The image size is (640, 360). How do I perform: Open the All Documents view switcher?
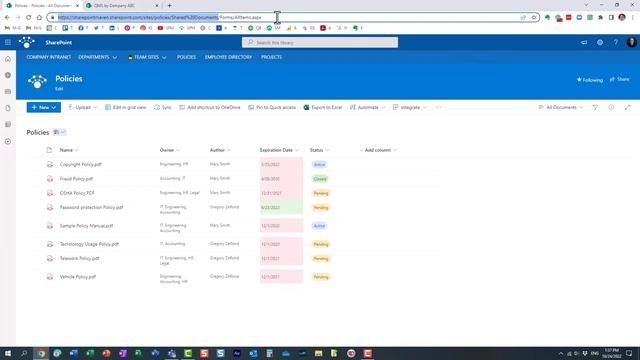coord(561,107)
